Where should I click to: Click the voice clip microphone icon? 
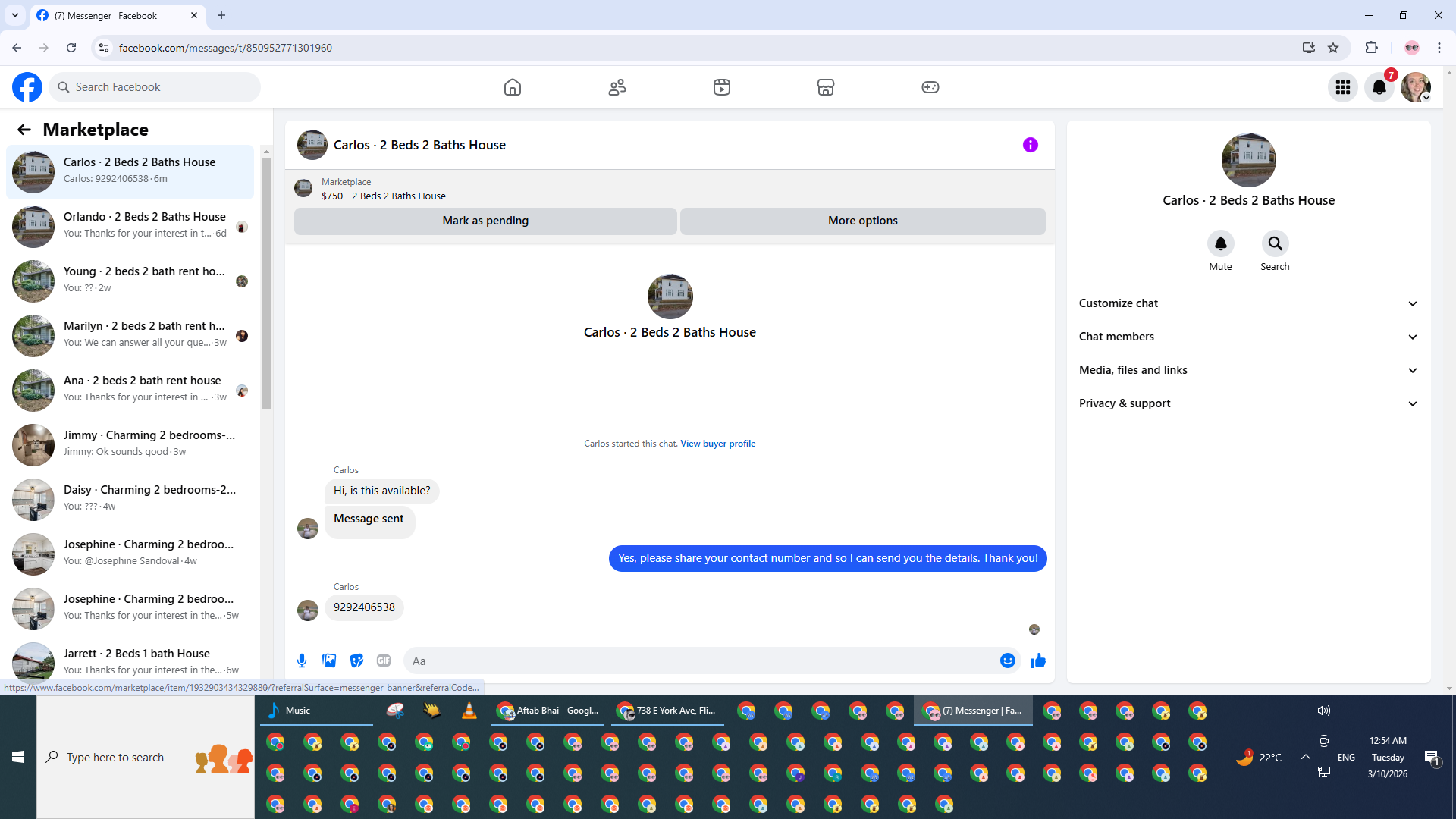pyautogui.click(x=302, y=661)
